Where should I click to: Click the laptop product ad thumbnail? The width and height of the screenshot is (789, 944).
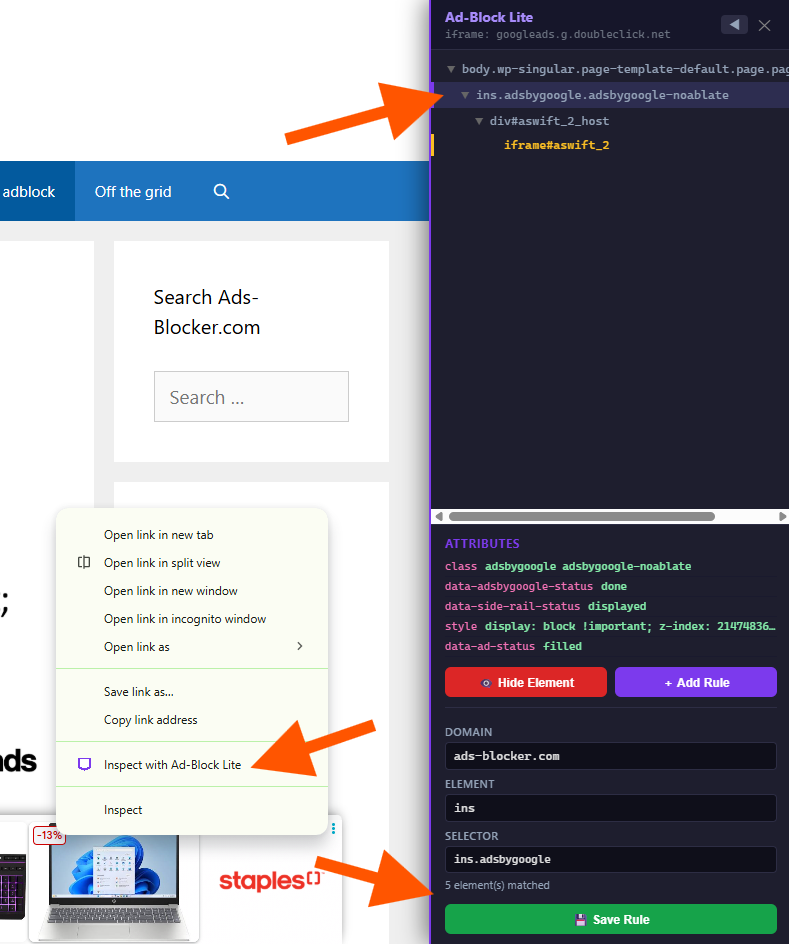point(114,886)
